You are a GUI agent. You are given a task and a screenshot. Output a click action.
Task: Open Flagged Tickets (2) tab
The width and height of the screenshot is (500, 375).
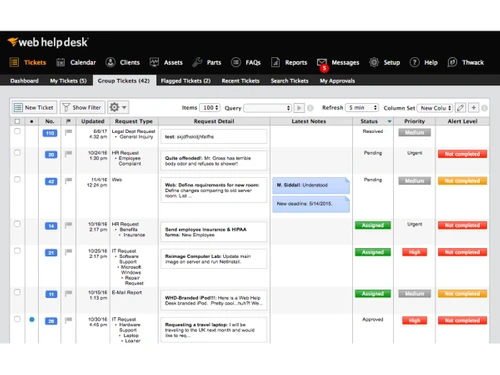(186, 81)
